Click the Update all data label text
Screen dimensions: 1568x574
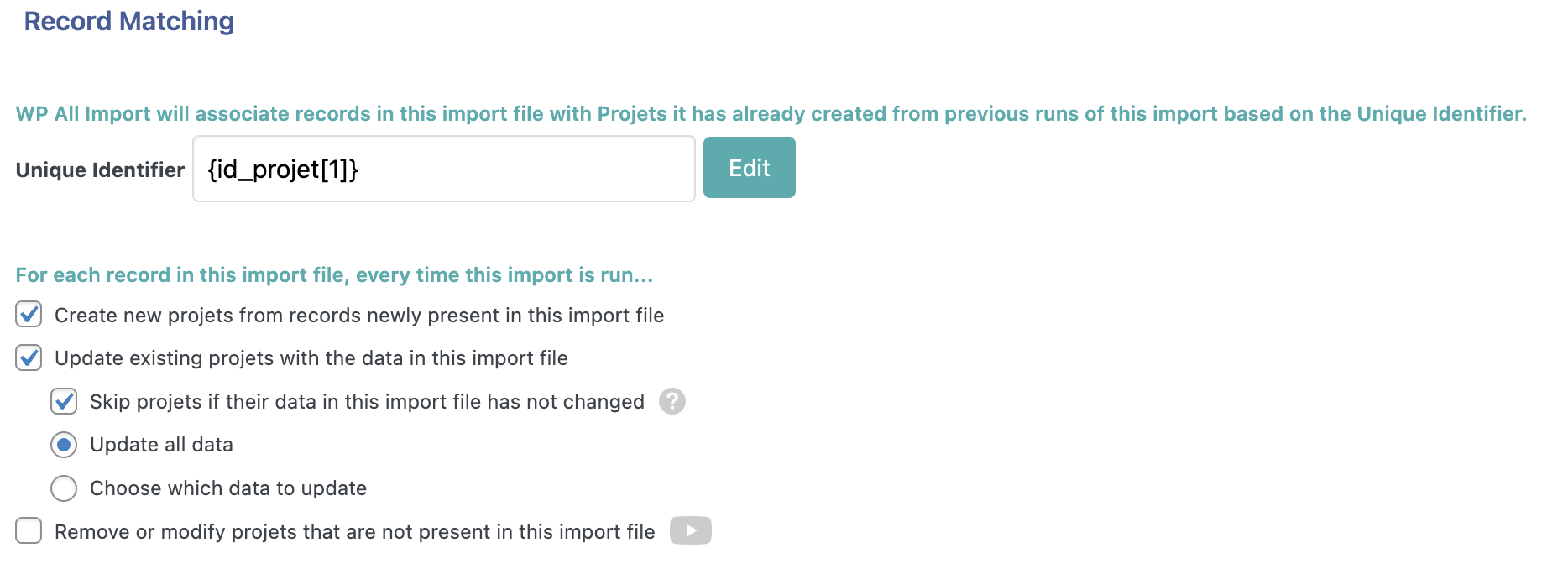coord(161,445)
